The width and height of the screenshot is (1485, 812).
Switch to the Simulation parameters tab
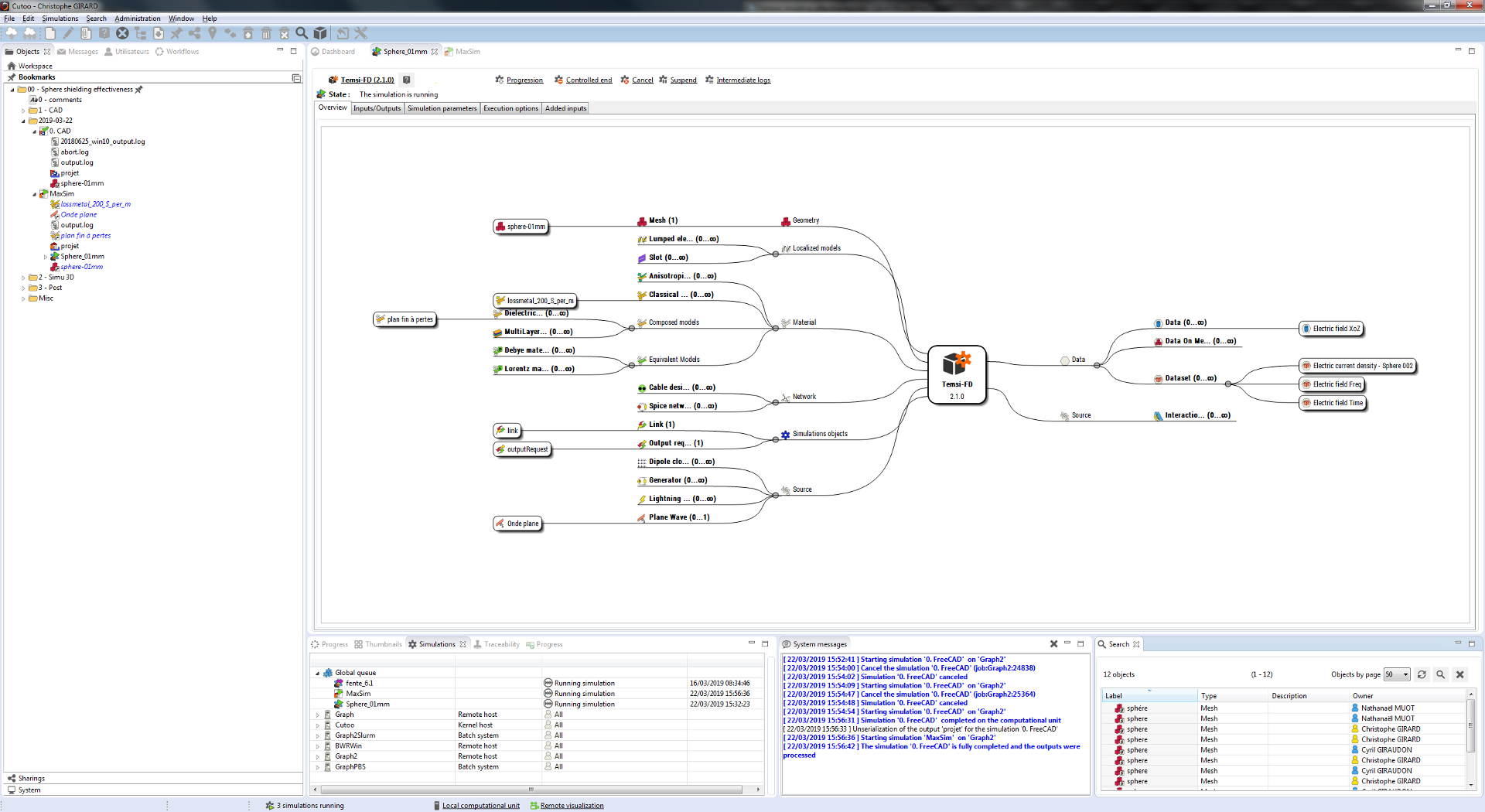point(442,108)
